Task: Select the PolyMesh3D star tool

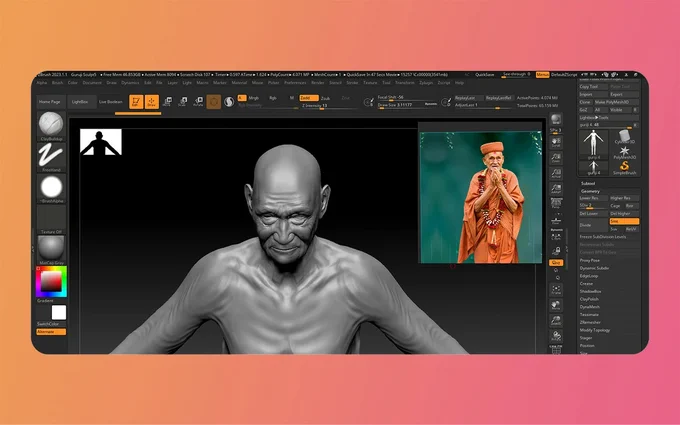Action: pyautogui.click(x=624, y=153)
